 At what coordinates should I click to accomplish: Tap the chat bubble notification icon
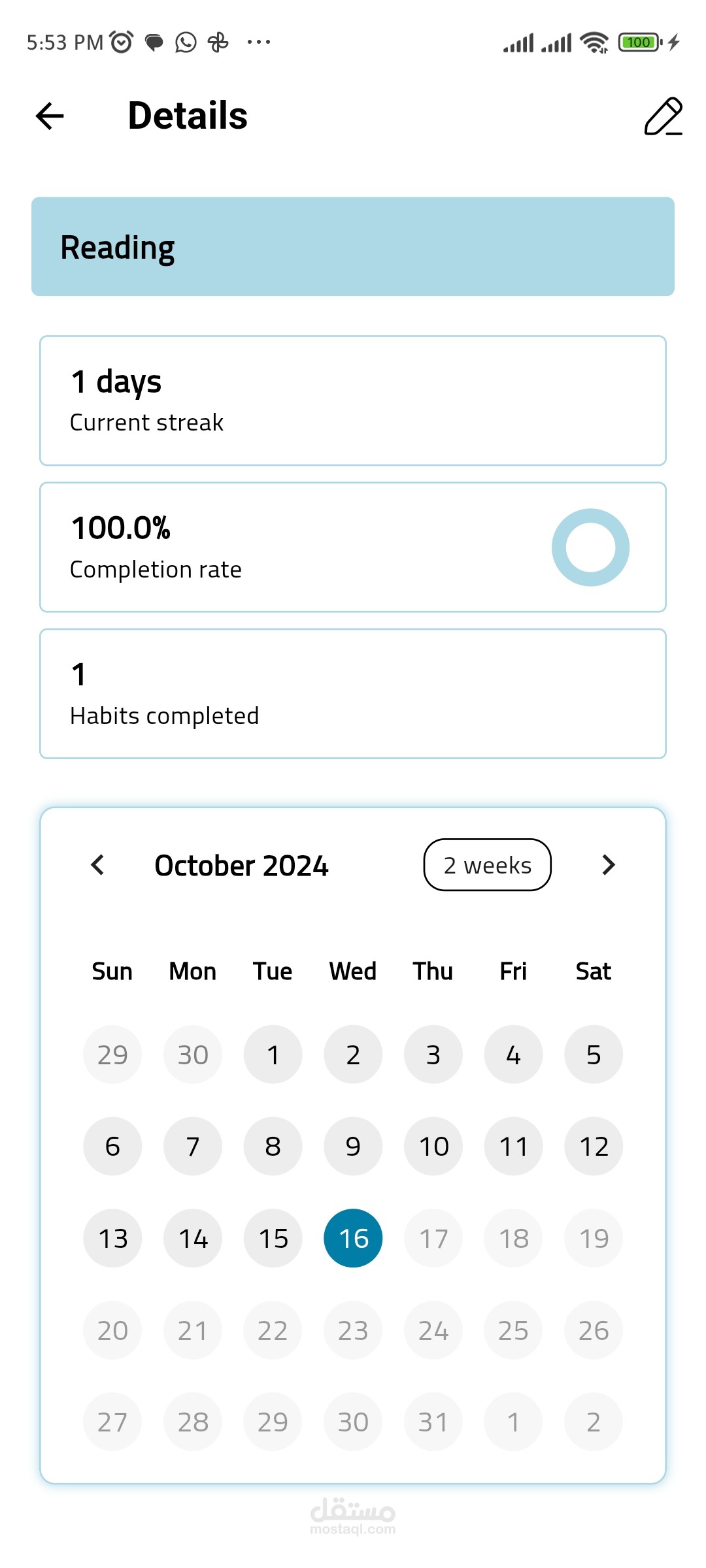154,43
